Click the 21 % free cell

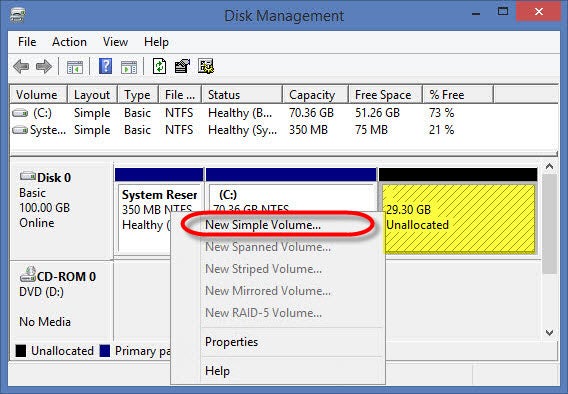(441, 130)
